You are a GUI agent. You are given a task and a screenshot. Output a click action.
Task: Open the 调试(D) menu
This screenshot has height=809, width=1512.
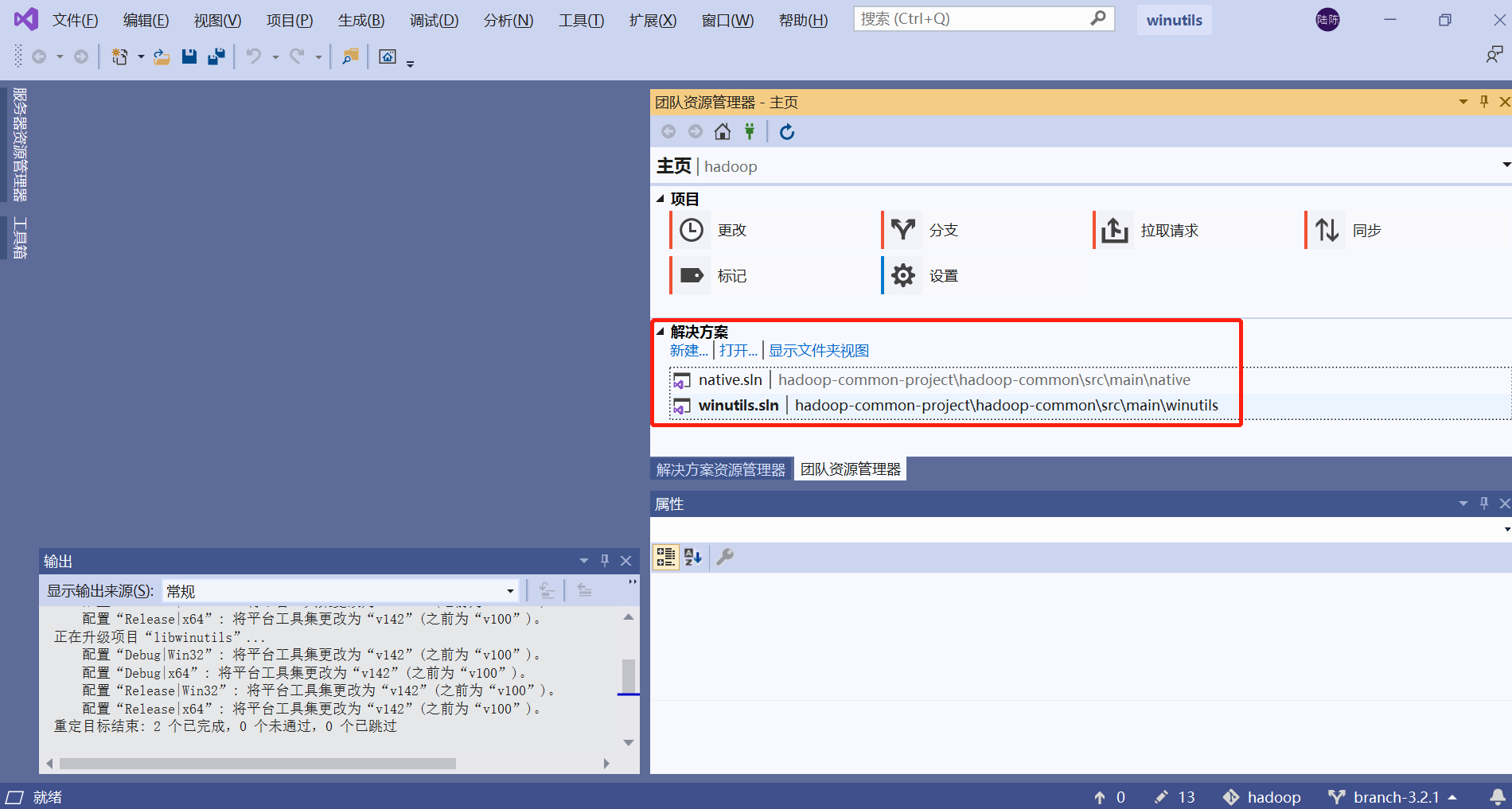point(434,21)
